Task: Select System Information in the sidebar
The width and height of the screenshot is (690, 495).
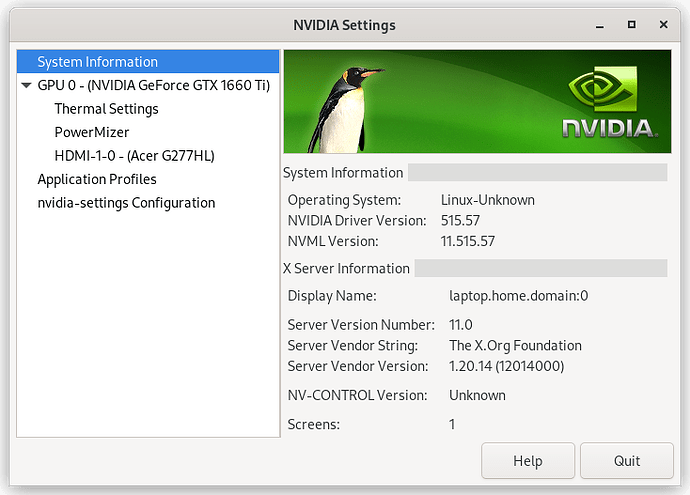Action: 148,62
